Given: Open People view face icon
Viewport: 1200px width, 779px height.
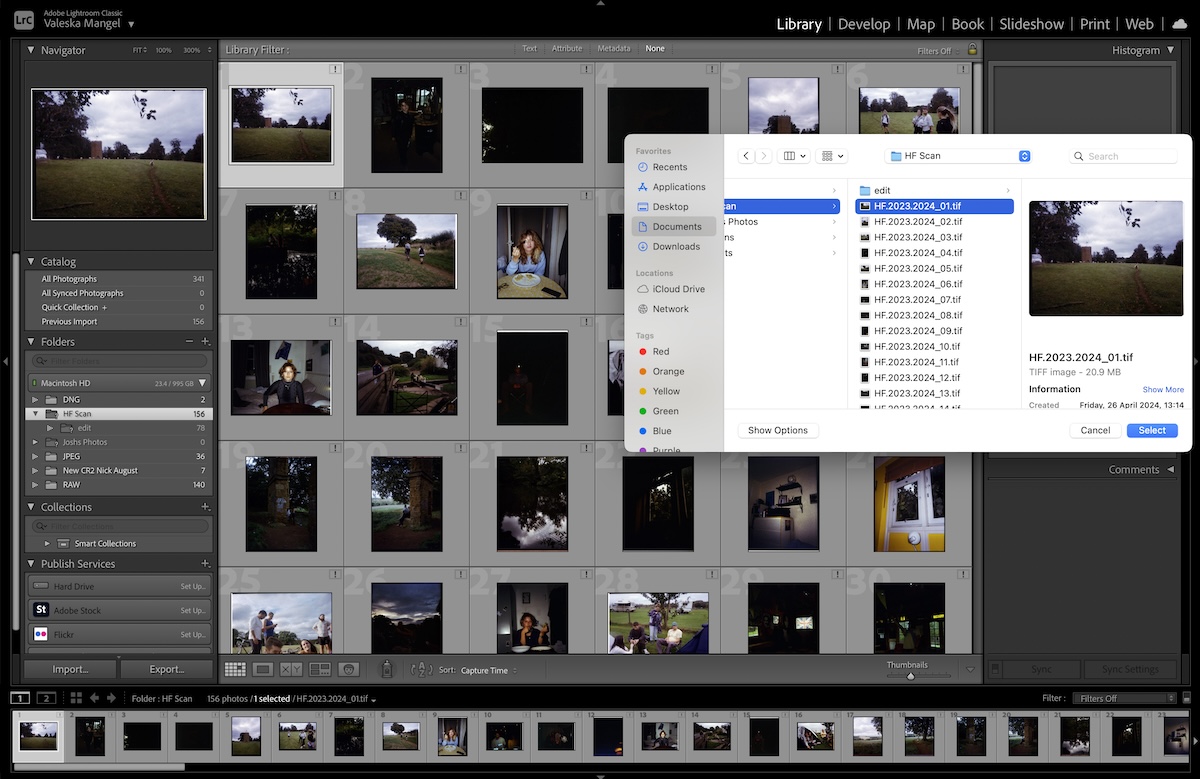Looking at the screenshot, I should [349, 669].
